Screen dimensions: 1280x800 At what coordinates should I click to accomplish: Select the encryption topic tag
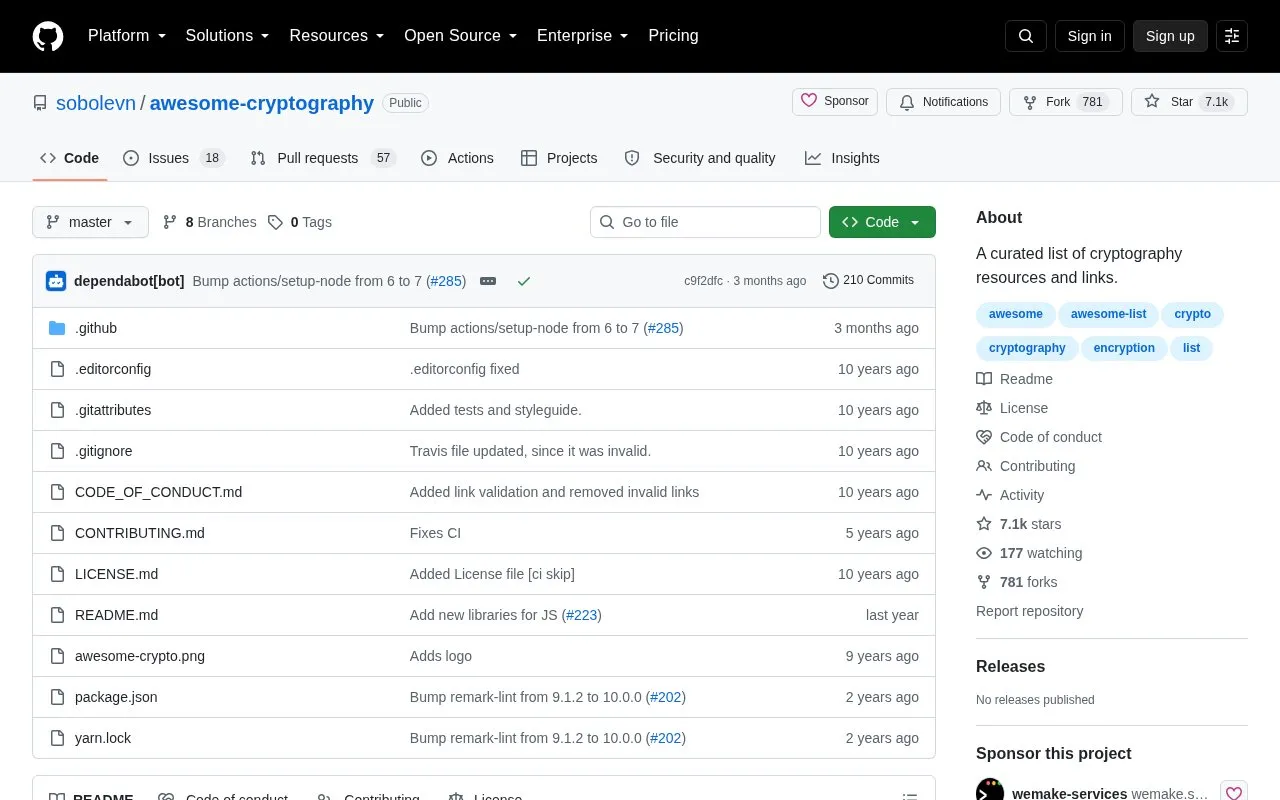click(1124, 348)
